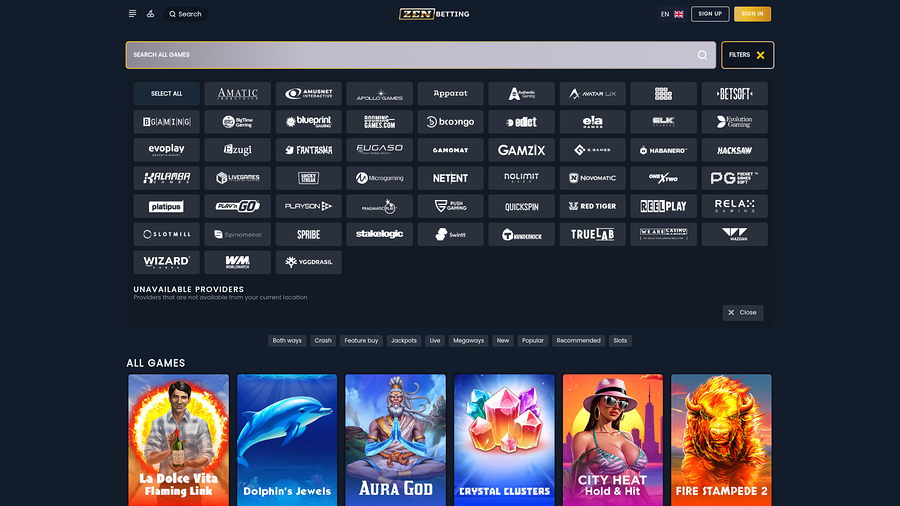This screenshot has height=506, width=900.
Task: Collapse the Filters panel toggle
Action: 747,55
